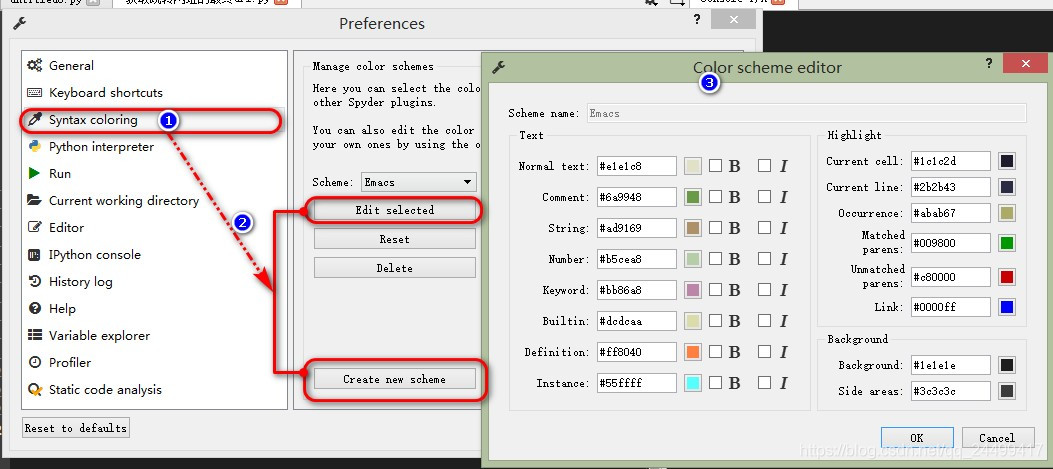The width and height of the screenshot is (1053, 469).
Task: Click the History log clock icon
Action: pos(34,282)
